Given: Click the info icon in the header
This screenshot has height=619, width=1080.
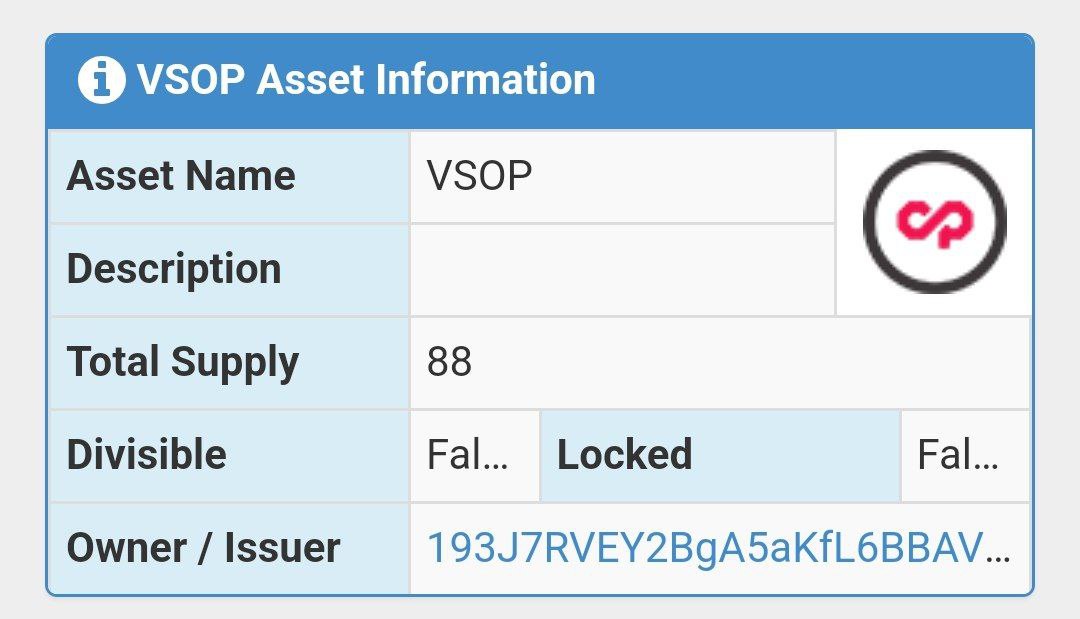Looking at the screenshot, I should [x=101, y=80].
